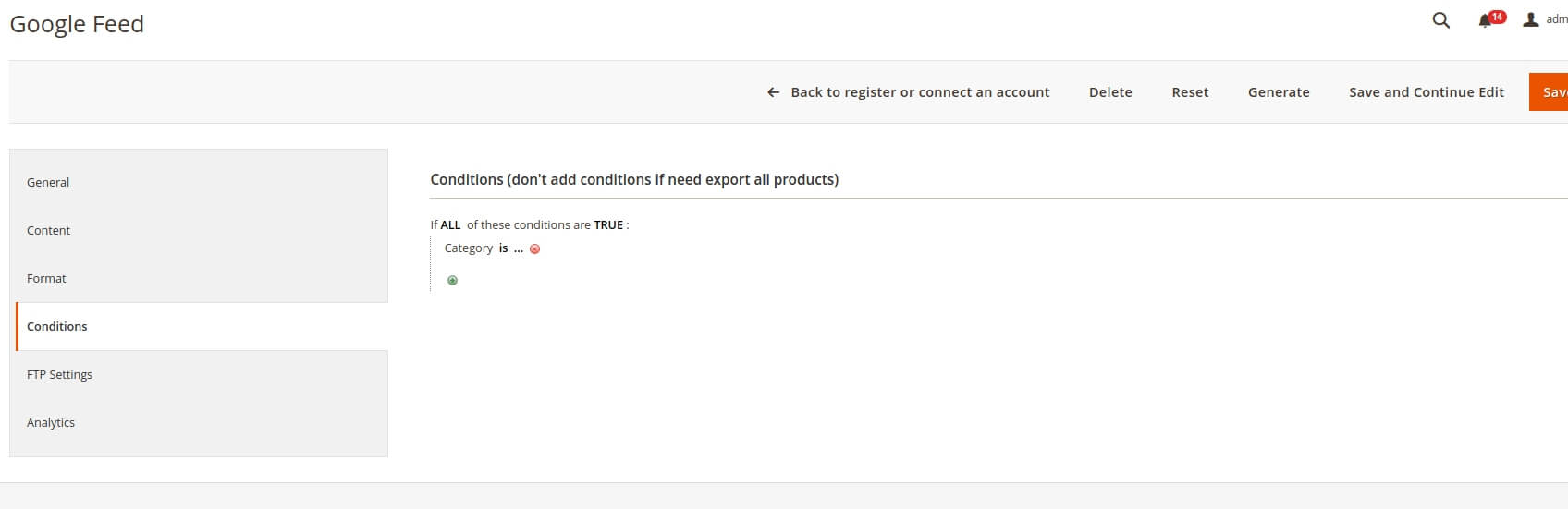Click the admin user account icon
1568x509 pixels.
pos(1531,19)
